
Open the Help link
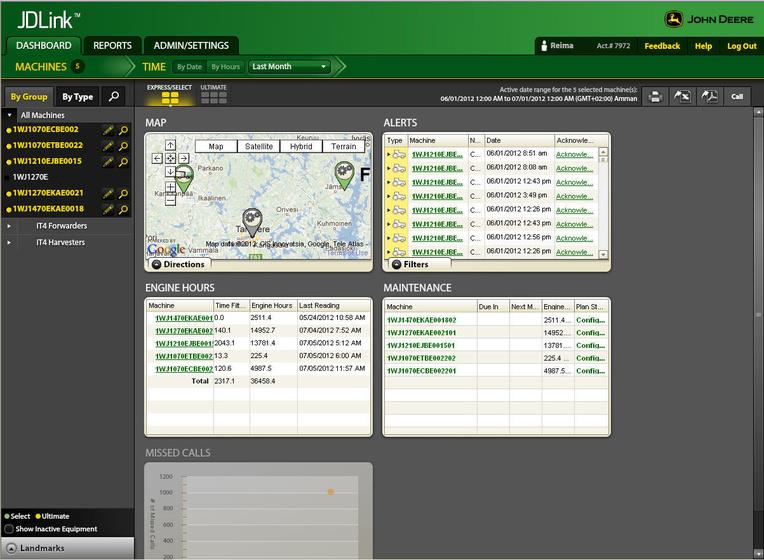click(x=703, y=46)
